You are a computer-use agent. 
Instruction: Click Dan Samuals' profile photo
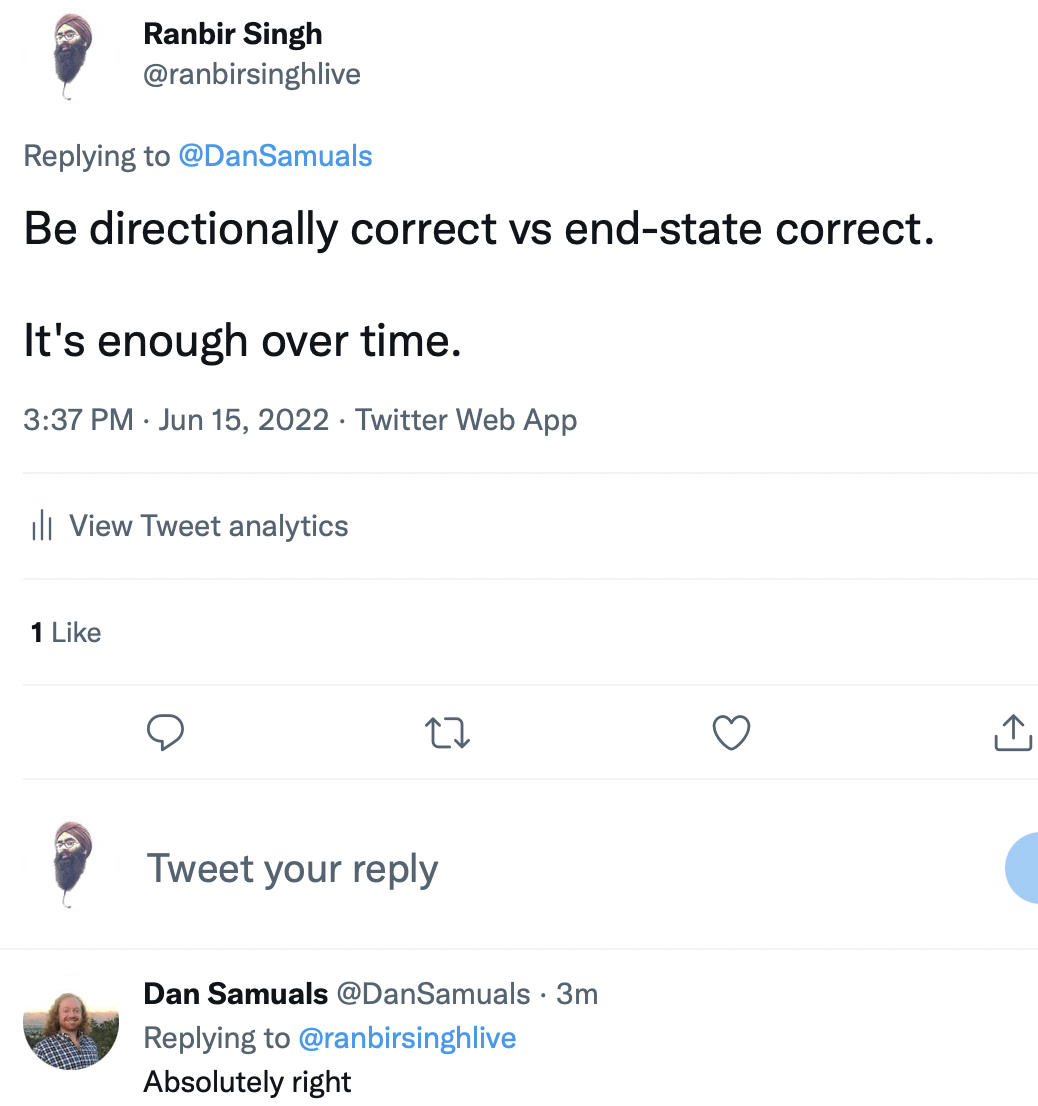[x=71, y=1023]
